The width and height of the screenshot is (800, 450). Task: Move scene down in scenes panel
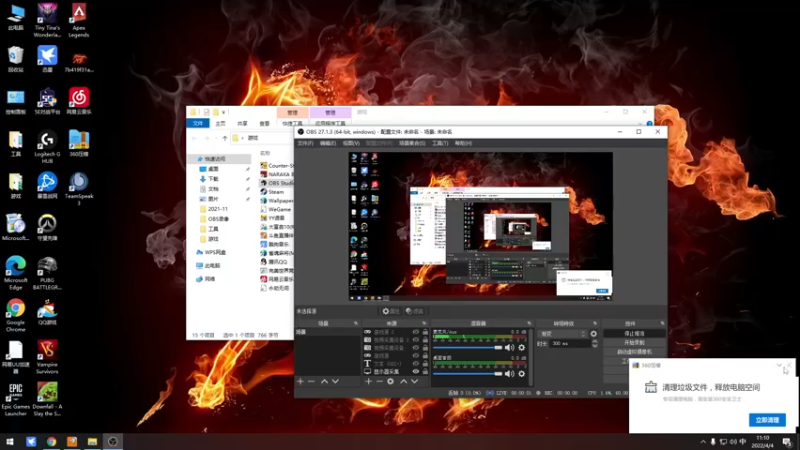pyautogui.click(x=335, y=381)
